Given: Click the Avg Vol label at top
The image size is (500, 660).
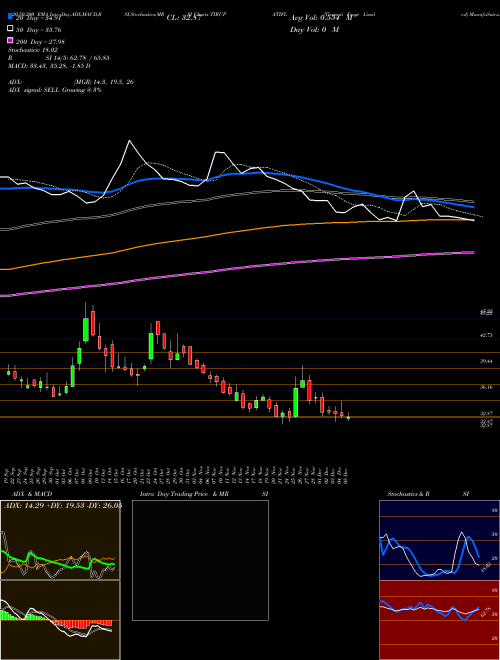Looking at the screenshot, I should click(x=321, y=18).
